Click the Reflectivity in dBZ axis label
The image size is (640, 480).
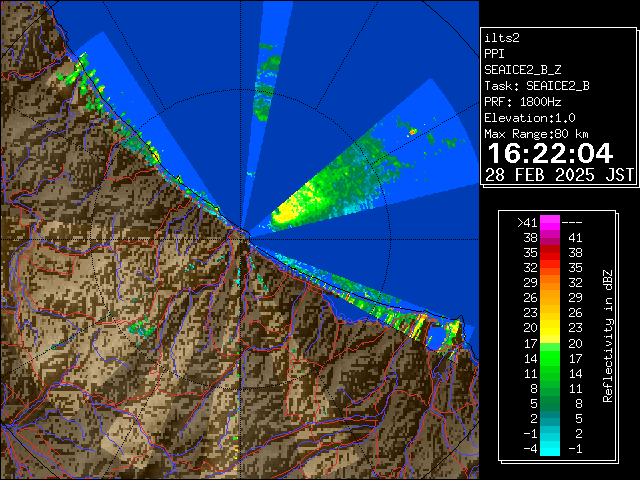tap(608, 336)
